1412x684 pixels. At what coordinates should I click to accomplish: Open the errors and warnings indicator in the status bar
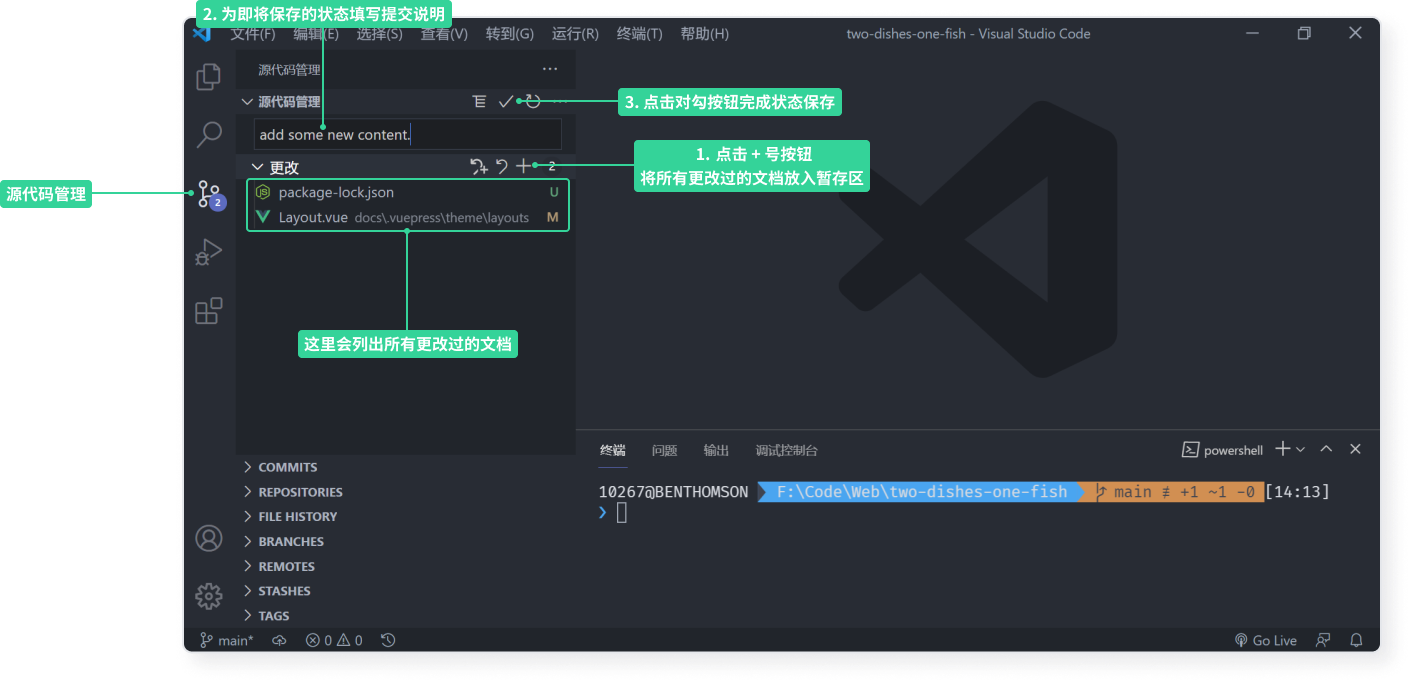[334, 640]
